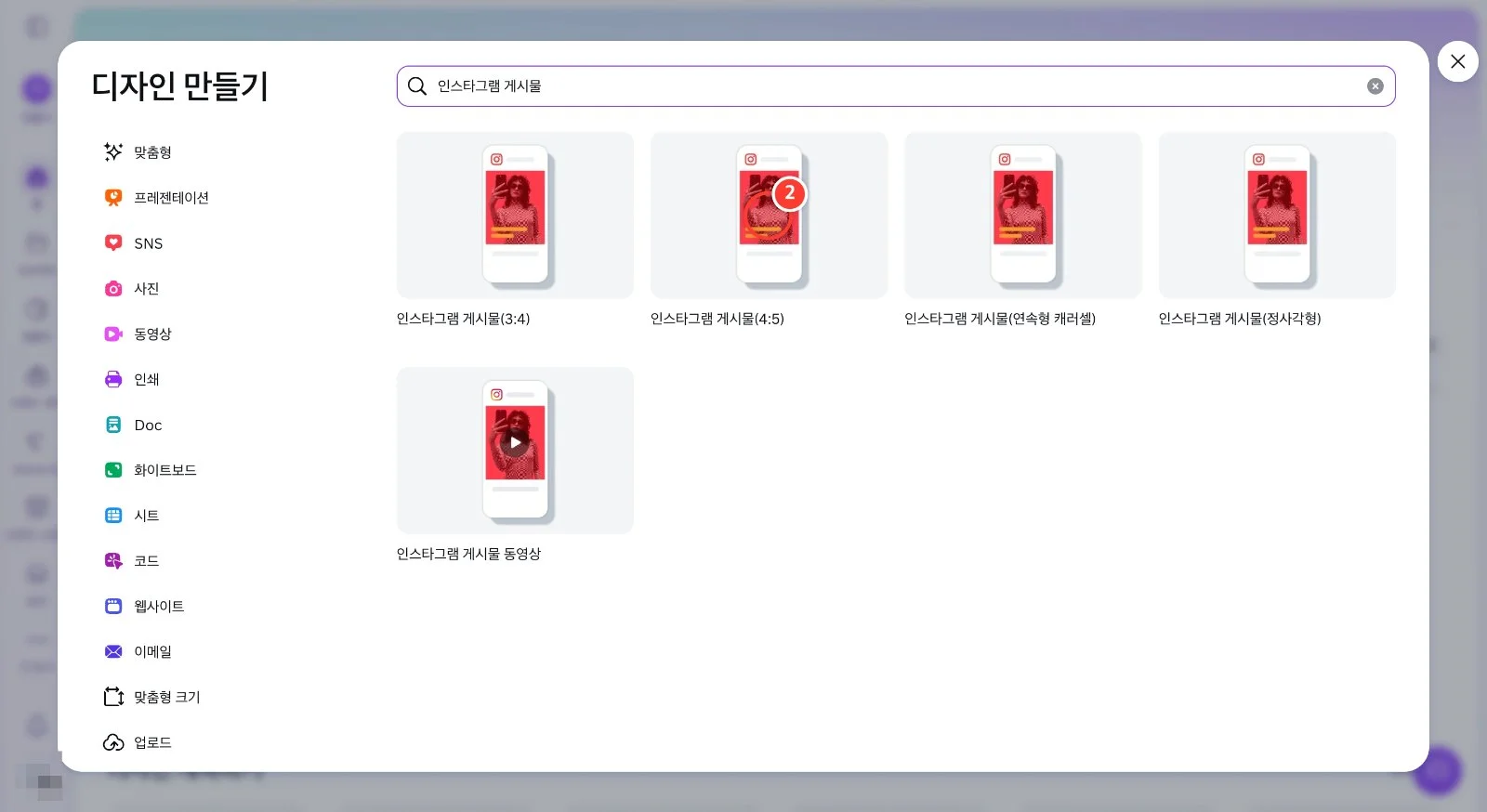The image size is (1487, 812).
Task: Select the 웹사이트 category label
Action: point(159,606)
